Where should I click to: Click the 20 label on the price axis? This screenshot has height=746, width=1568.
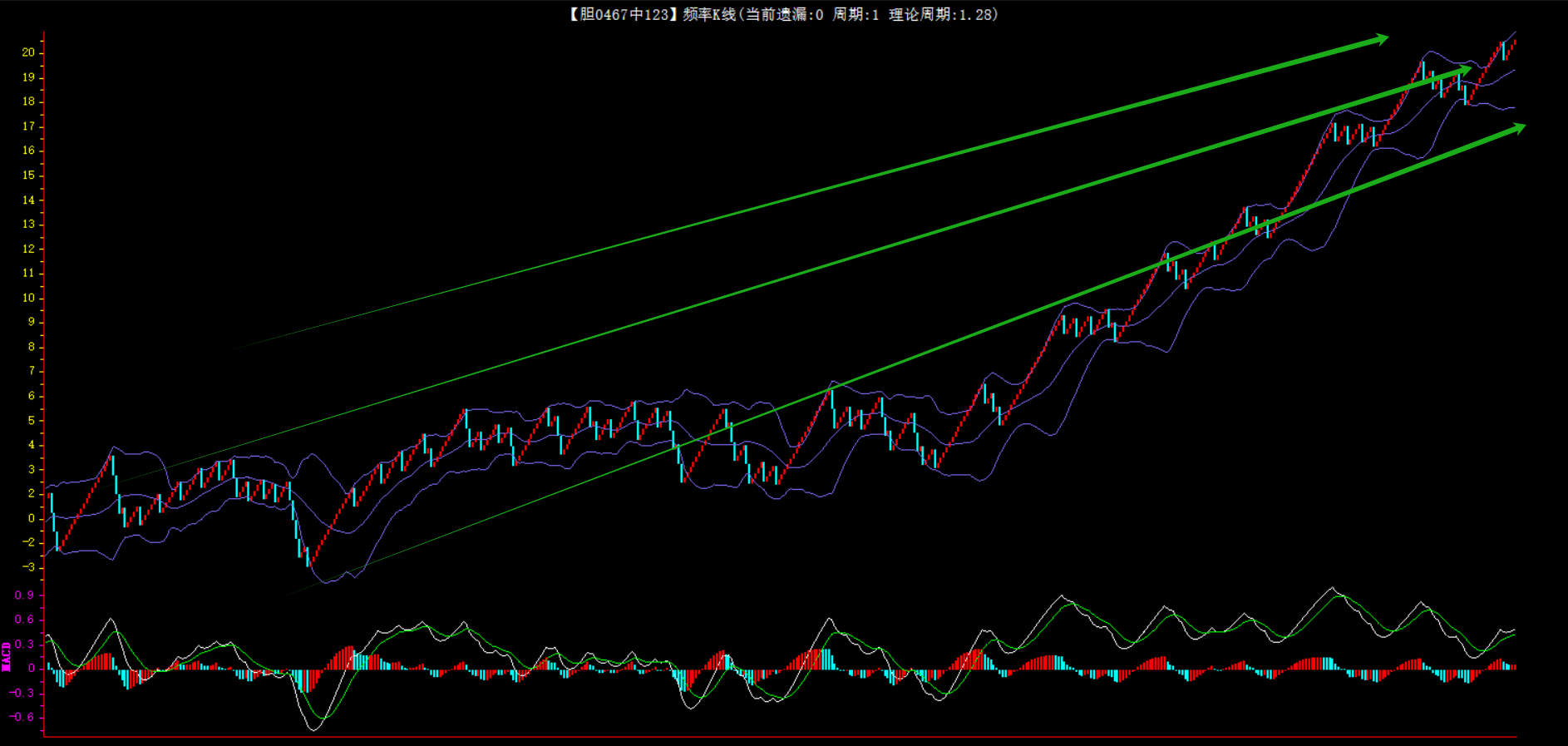28,52
